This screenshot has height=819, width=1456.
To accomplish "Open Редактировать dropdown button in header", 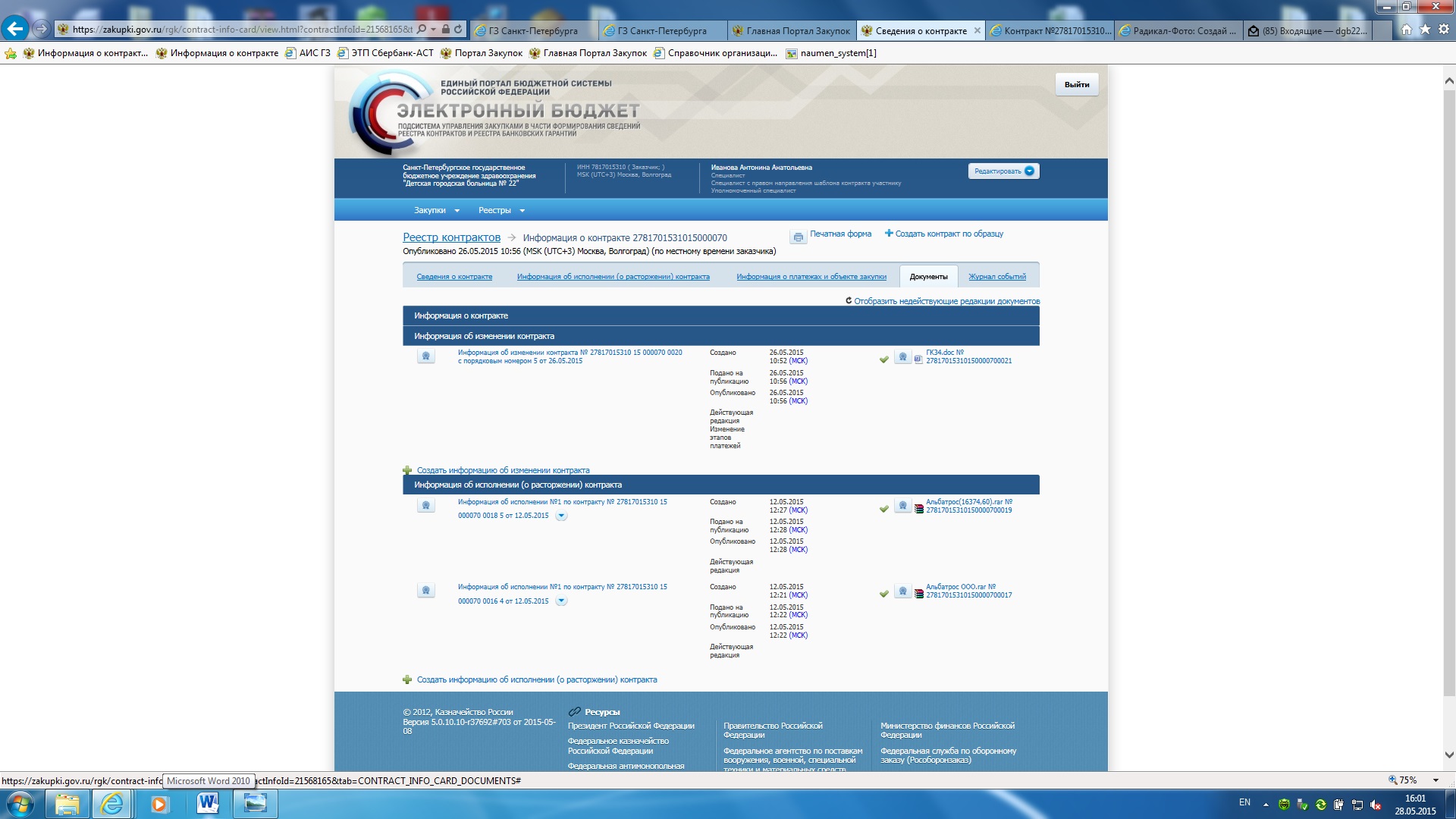I will (1003, 171).
